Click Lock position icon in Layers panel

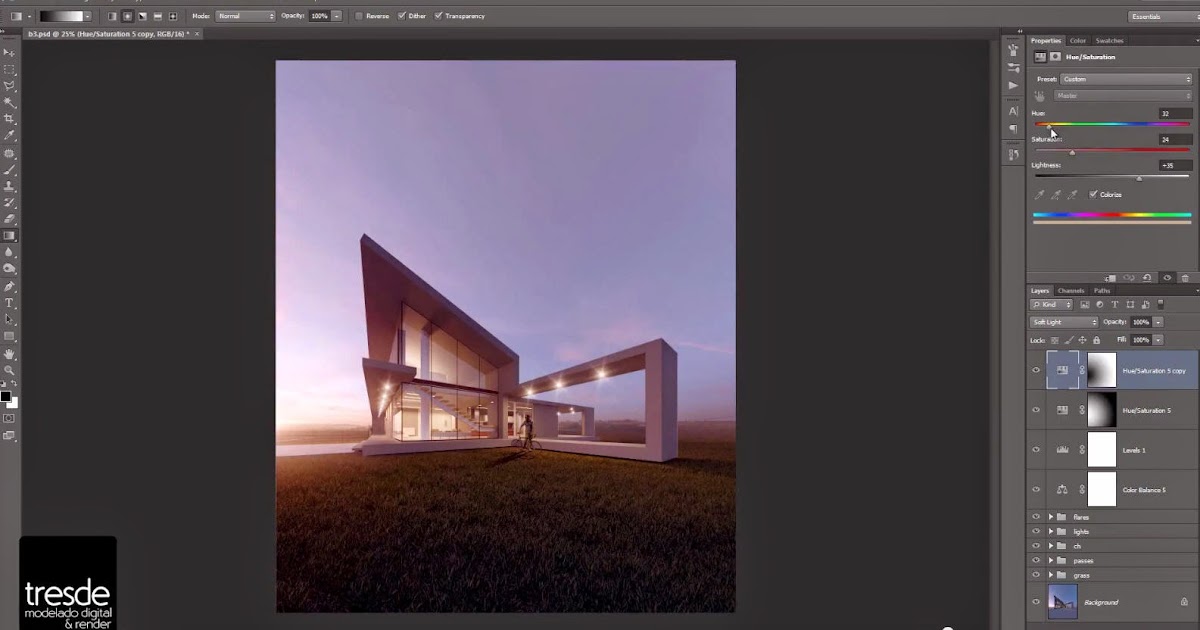[x=1083, y=340]
